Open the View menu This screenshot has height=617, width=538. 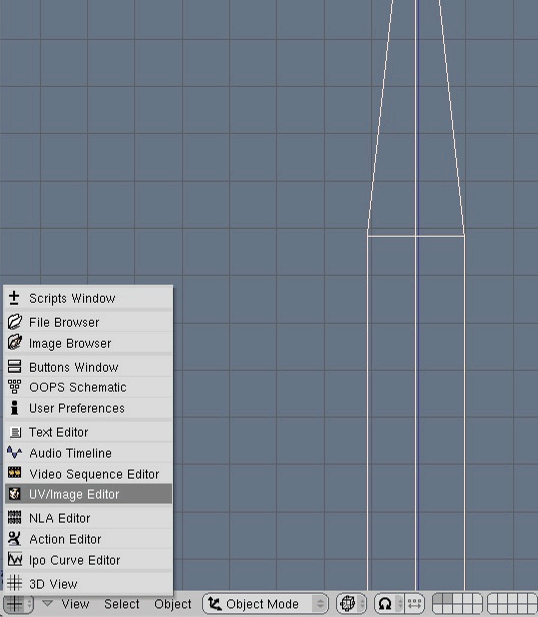tap(75, 604)
